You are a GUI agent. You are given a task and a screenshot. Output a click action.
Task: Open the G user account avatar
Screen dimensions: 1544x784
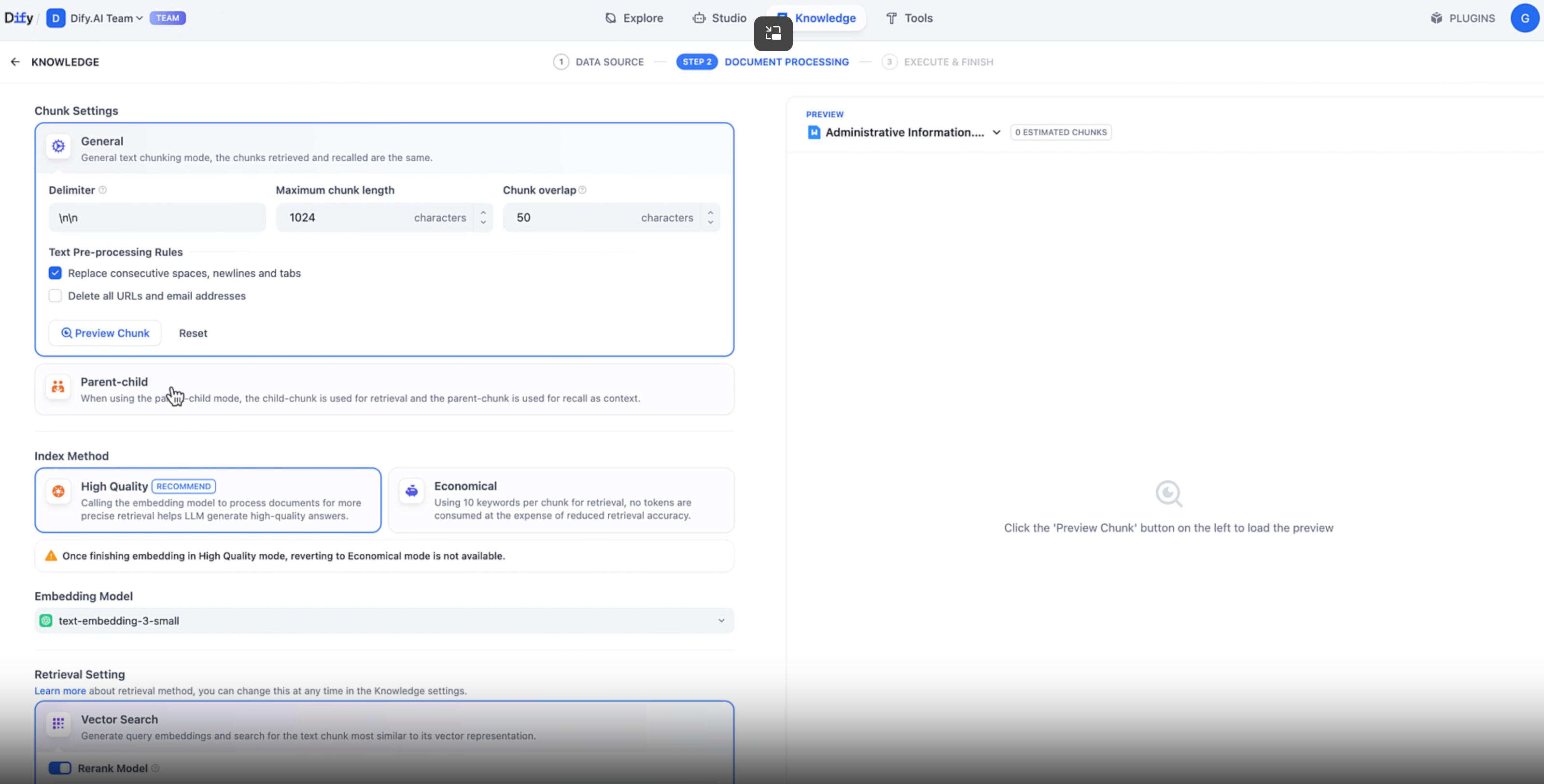1525,18
